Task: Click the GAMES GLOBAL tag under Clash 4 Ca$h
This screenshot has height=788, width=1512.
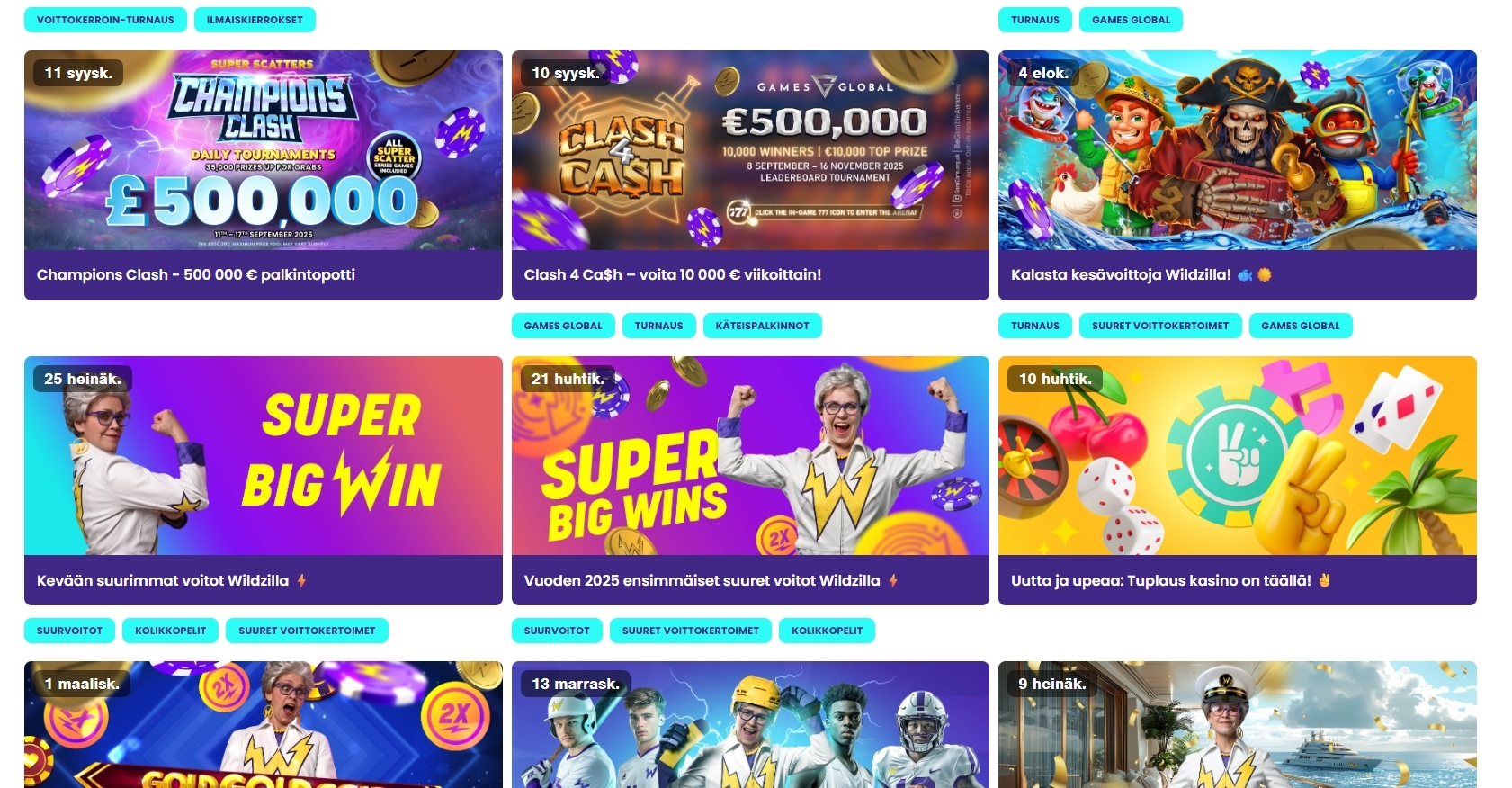Action: click(563, 326)
